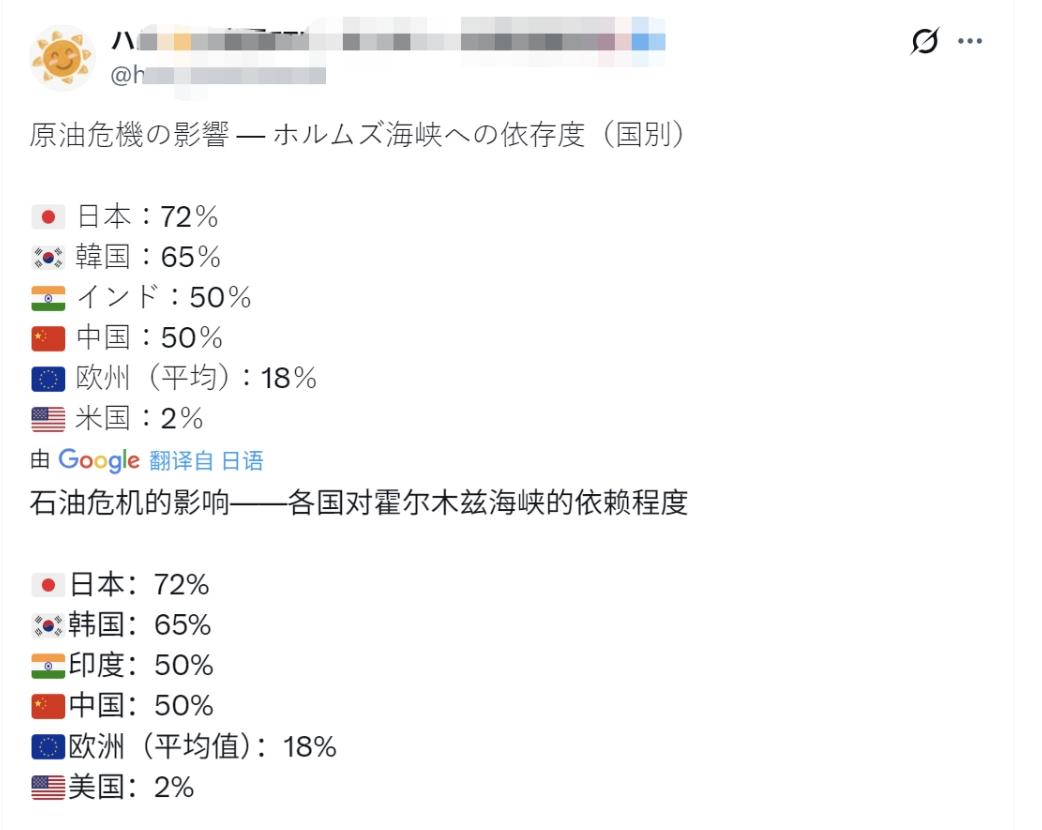This screenshot has width=1042, height=830.
Task: Click the Grok actions icon on the post
Action: coord(925,42)
